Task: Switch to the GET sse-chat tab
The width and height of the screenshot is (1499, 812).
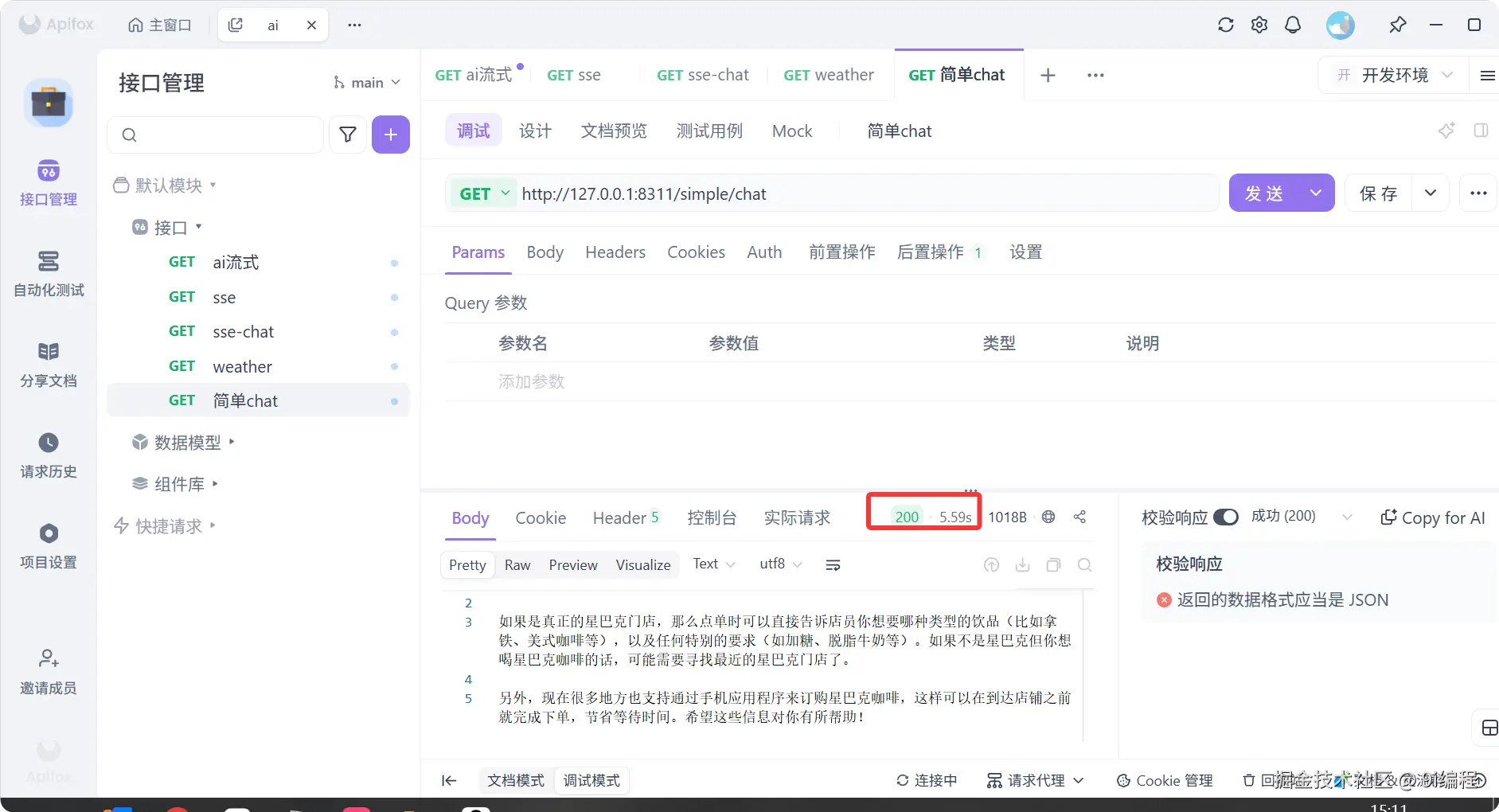Action: pyautogui.click(x=703, y=75)
